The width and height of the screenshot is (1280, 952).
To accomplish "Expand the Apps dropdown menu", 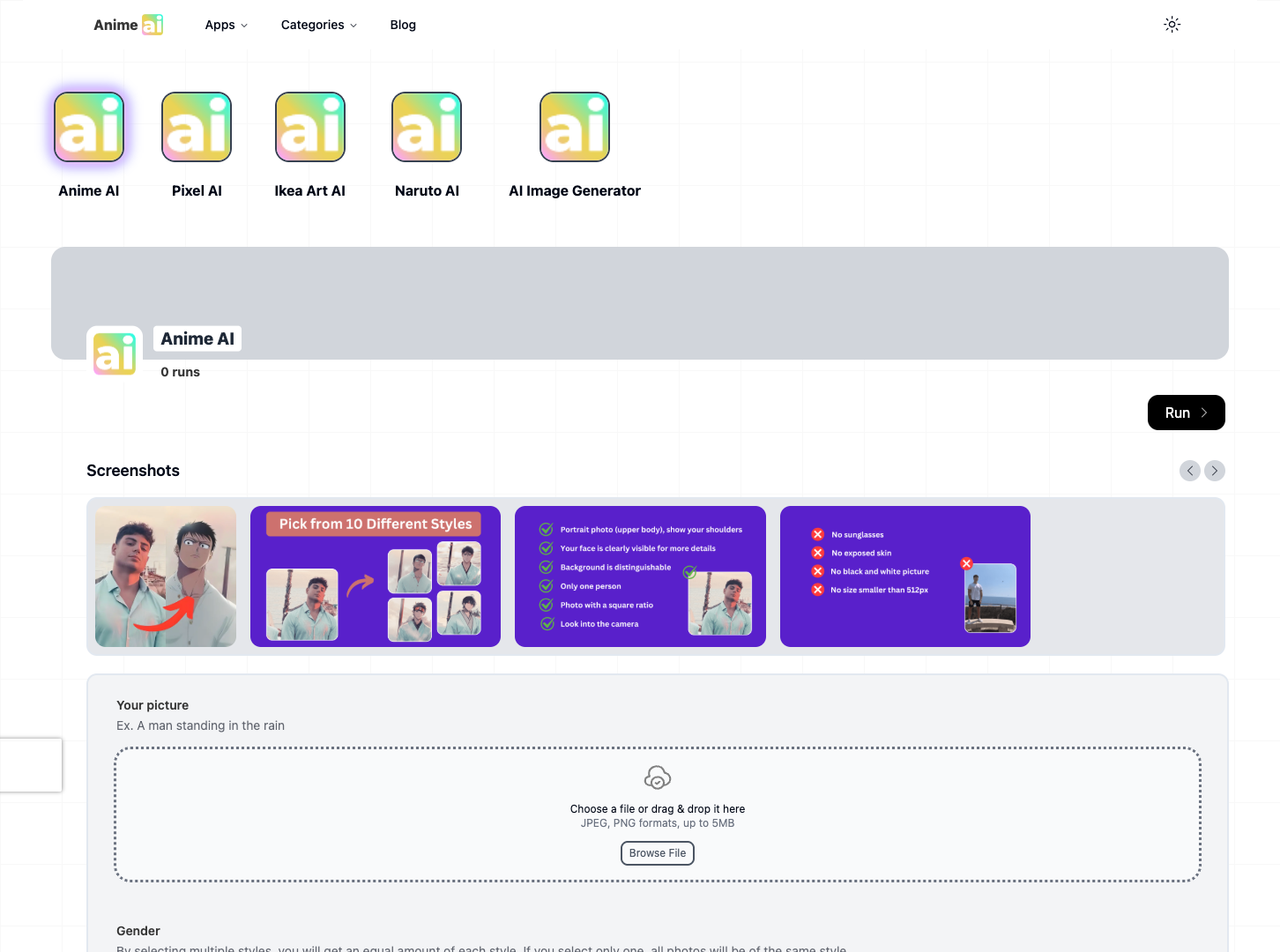I will [x=226, y=25].
